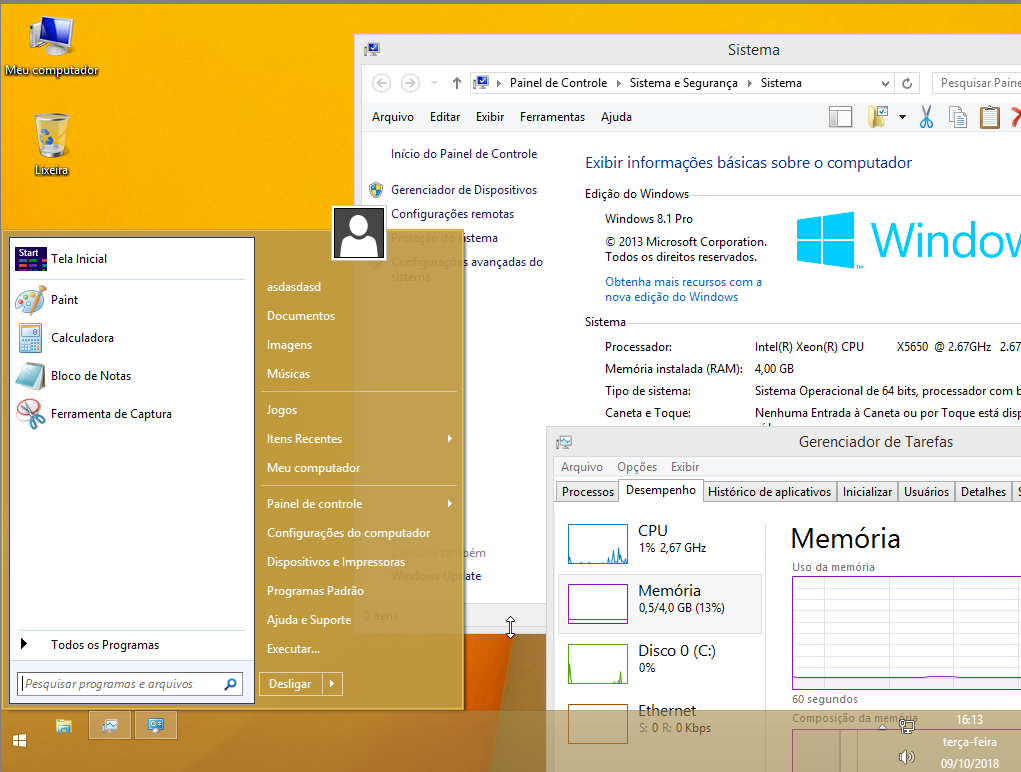Select the Lixeira recycle bin icon

pyautogui.click(x=51, y=144)
